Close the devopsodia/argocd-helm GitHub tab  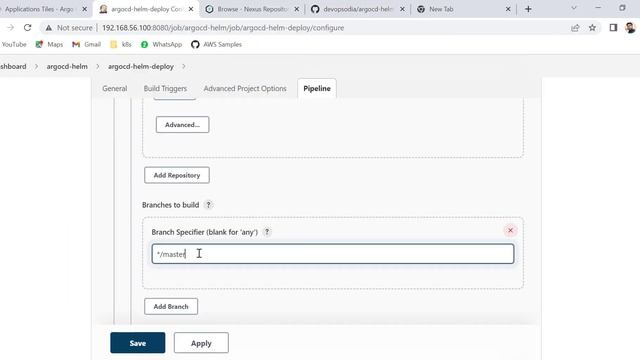pyautogui.click(x=402, y=9)
